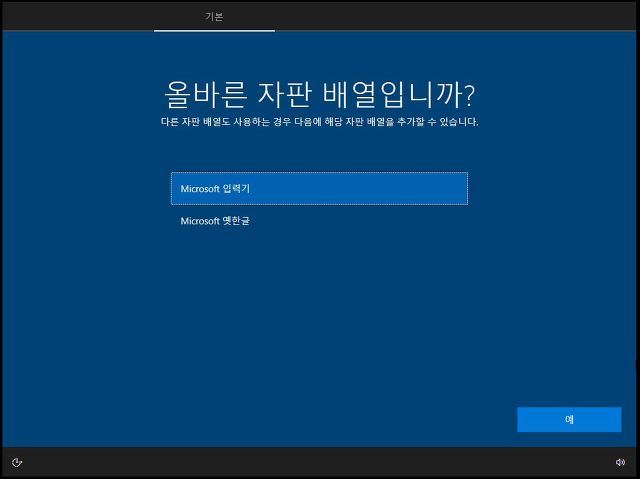Click the heading 올바른 자판 배열입니까?

click(x=319, y=94)
